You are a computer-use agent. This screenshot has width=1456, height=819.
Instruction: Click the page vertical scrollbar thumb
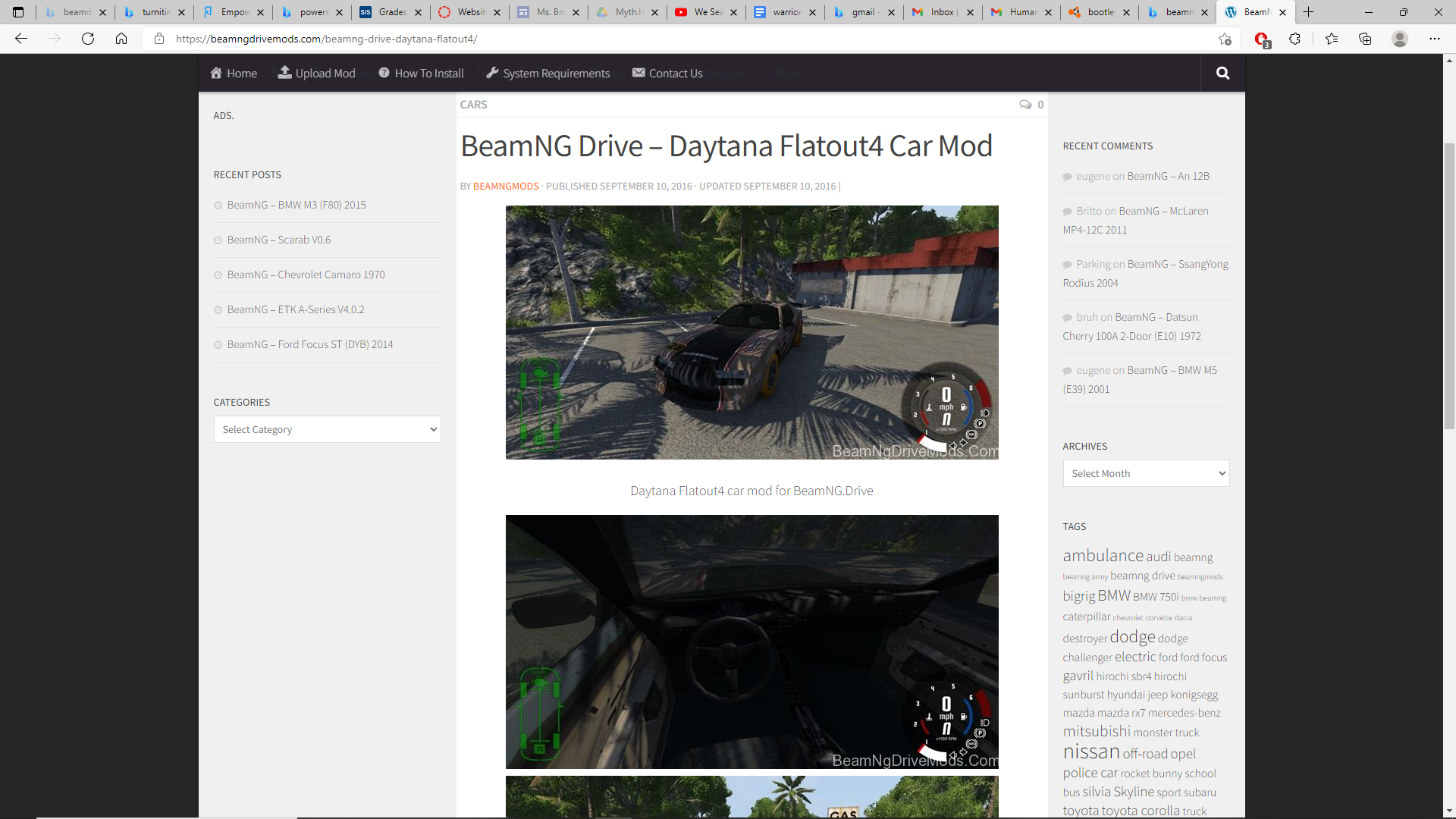click(x=1449, y=287)
